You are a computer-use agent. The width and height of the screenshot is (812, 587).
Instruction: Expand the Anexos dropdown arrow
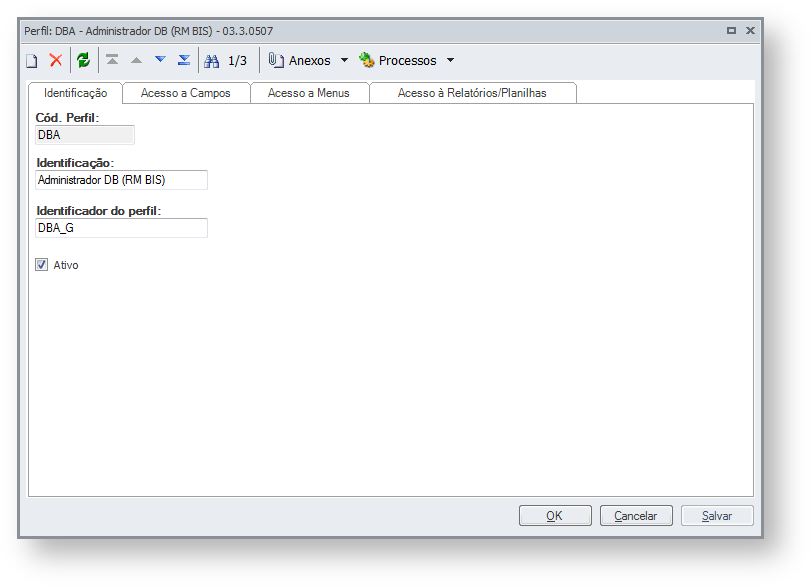344,61
